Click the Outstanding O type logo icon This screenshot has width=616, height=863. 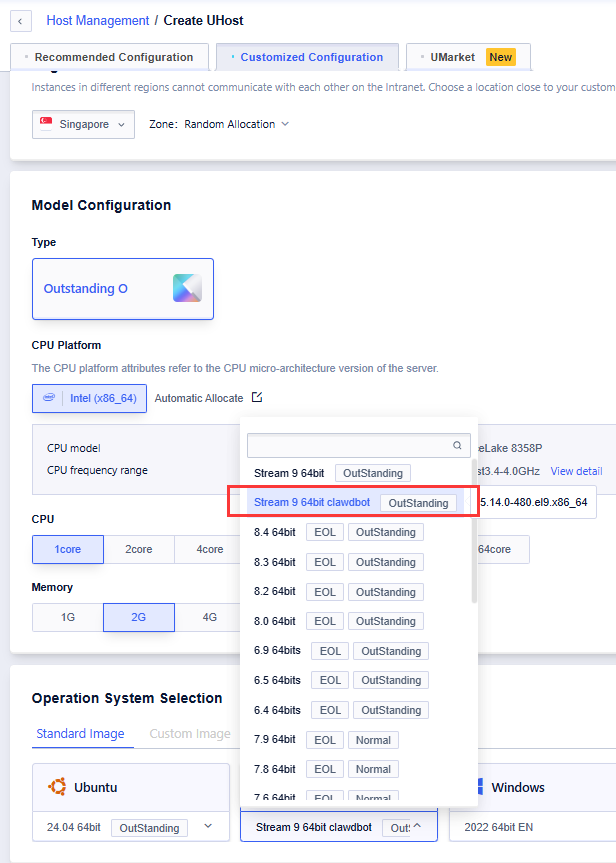(187, 288)
